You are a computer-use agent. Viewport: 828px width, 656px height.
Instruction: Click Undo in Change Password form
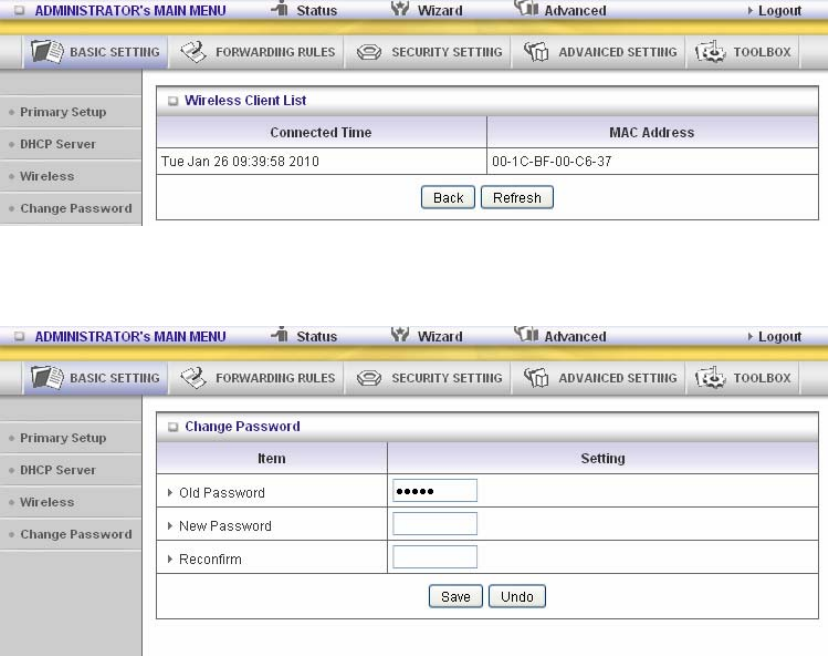[x=517, y=596]
